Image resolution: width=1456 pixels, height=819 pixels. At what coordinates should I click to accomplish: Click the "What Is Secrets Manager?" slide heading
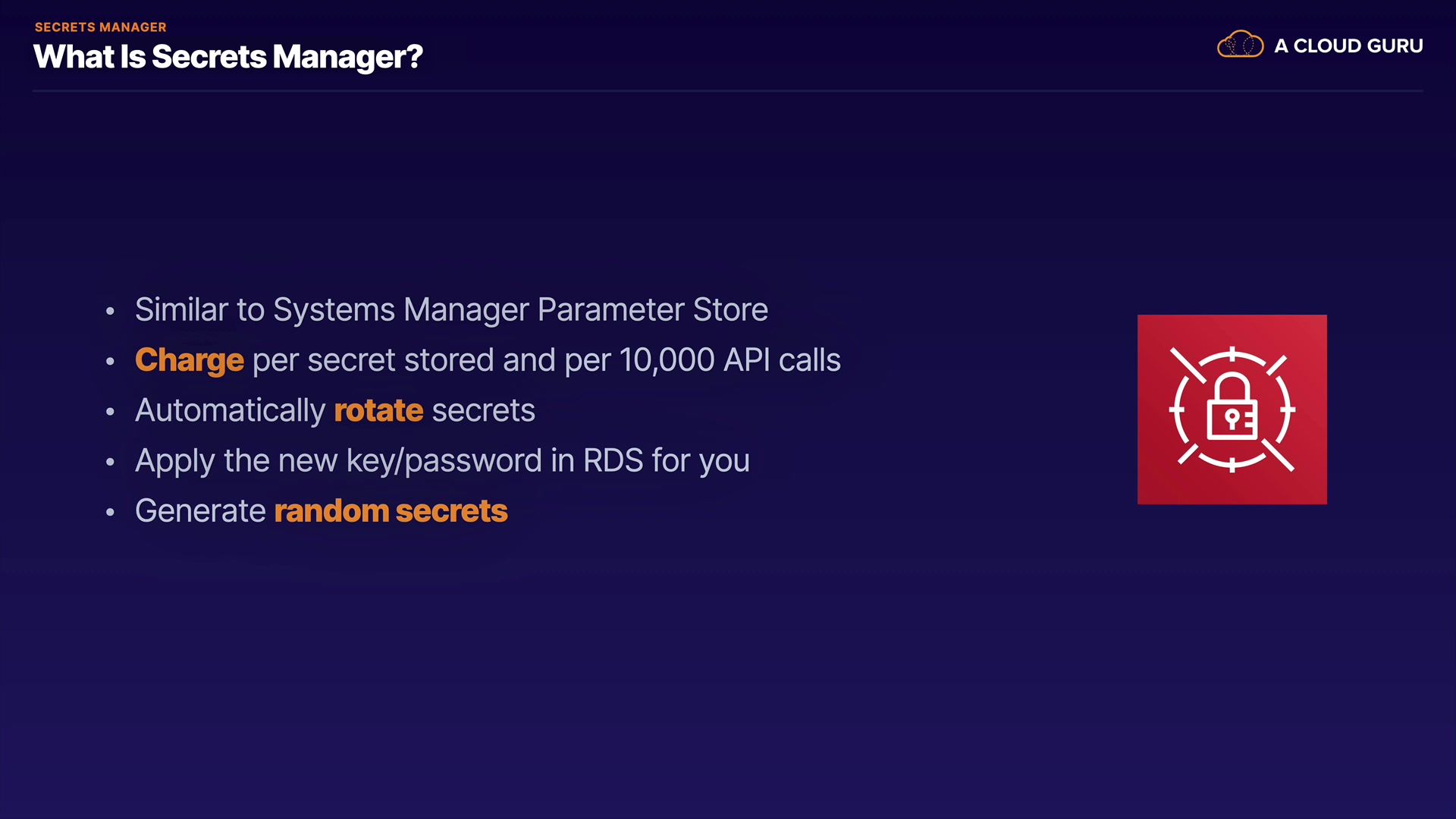tap(227, 57)
